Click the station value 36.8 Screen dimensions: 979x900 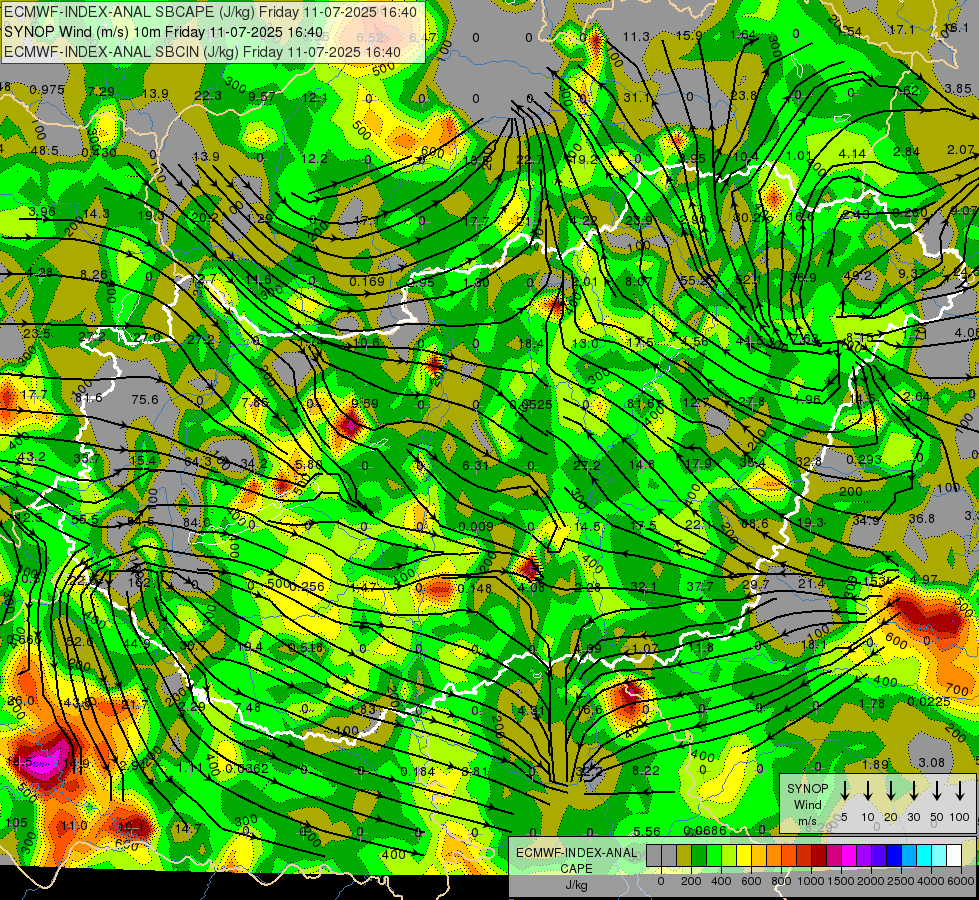click(x=922, y=518)
